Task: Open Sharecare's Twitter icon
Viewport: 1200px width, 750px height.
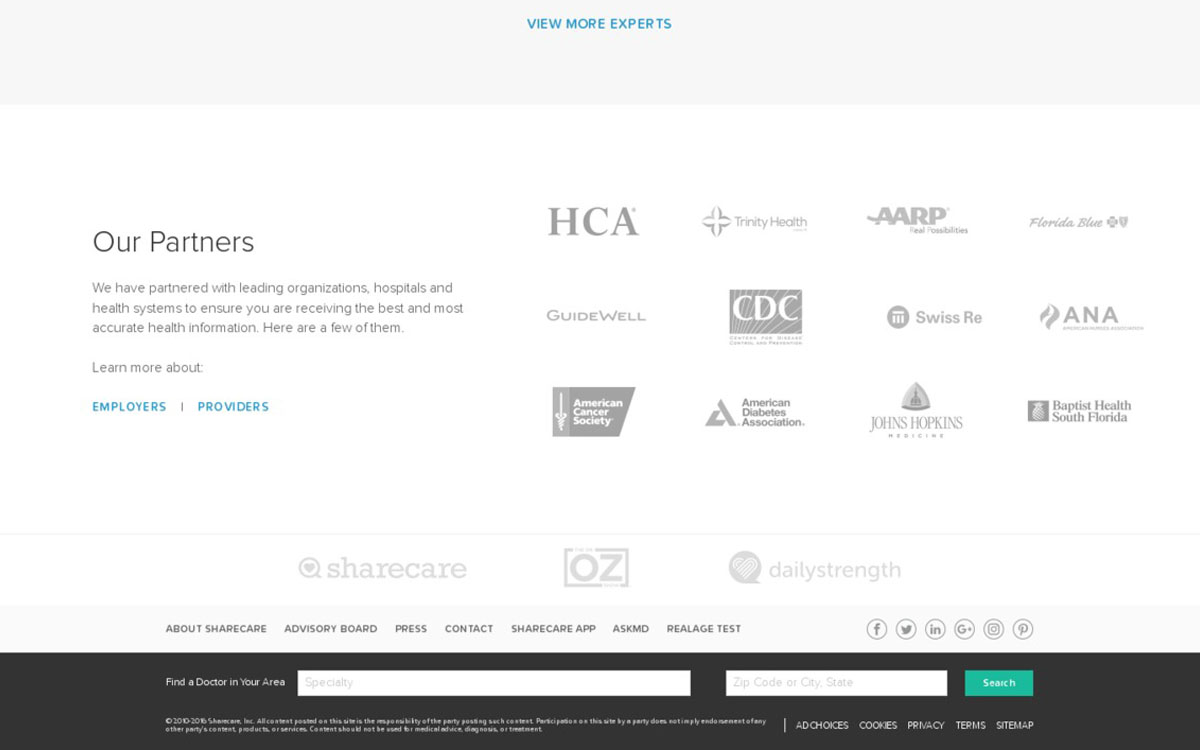Action: click(x=906, y=629)
